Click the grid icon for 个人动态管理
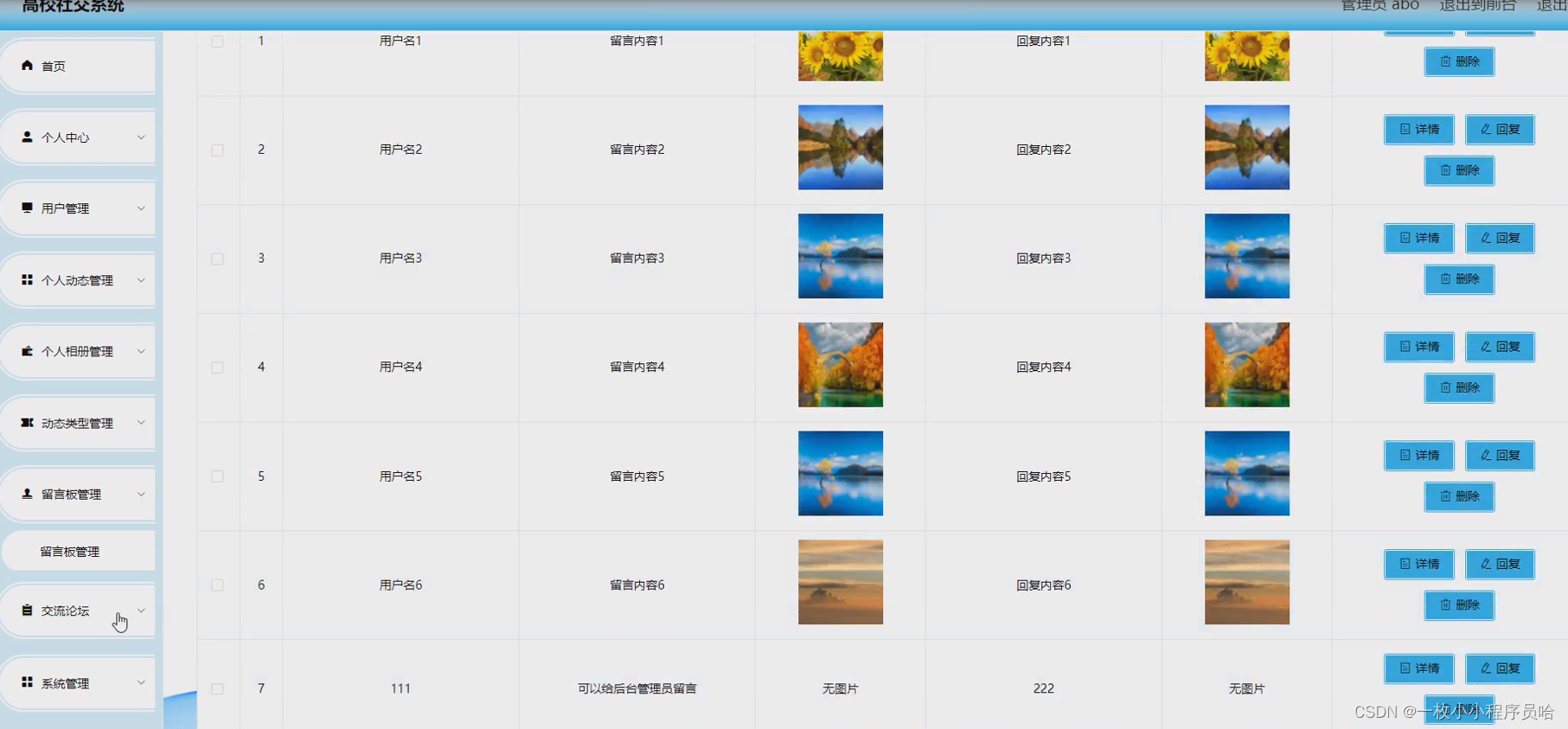Image resolution: width=1568 pixels, height=729 pixels. click(x=27, y=279)
